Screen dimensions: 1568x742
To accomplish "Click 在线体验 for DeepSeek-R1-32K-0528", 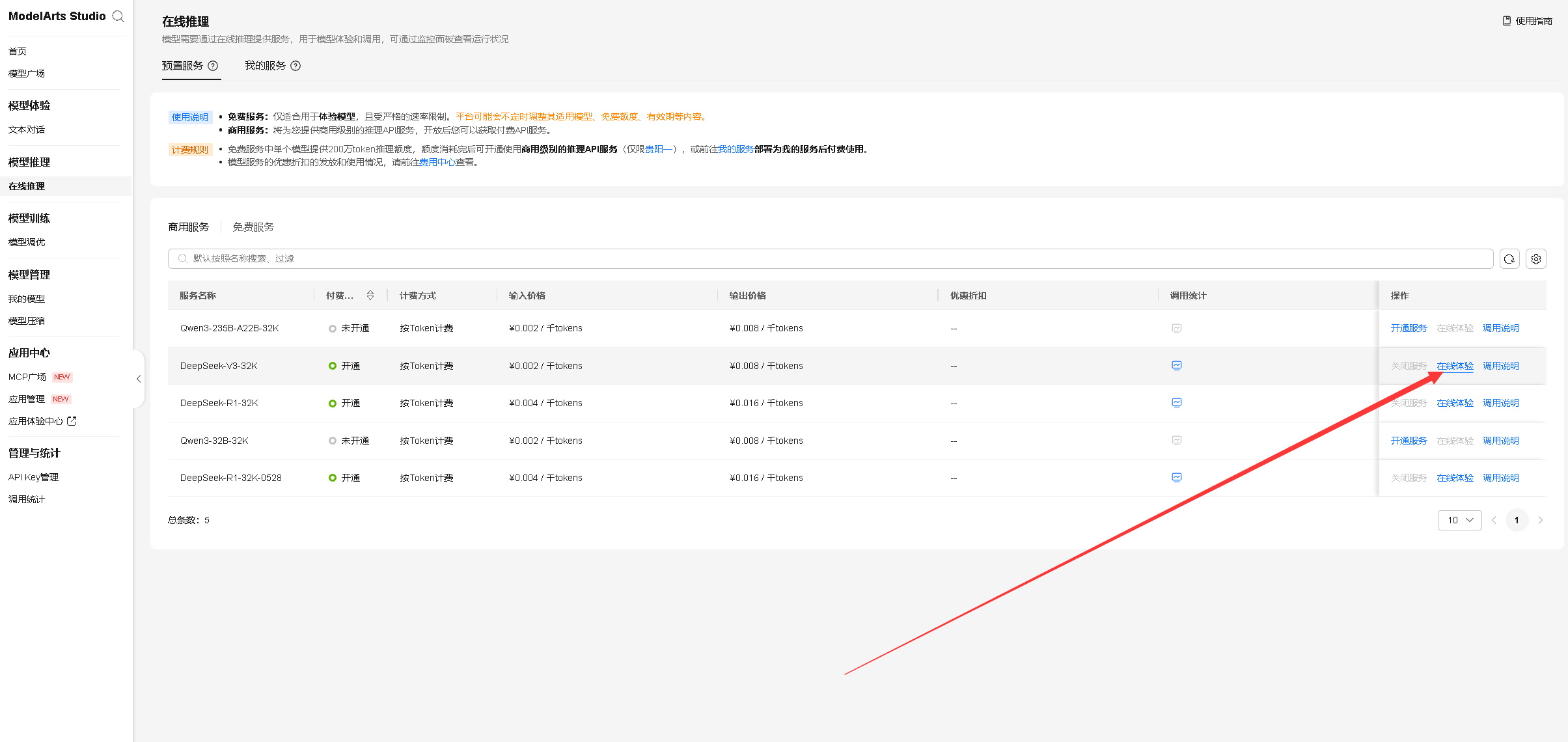I will pos(1455,478).
